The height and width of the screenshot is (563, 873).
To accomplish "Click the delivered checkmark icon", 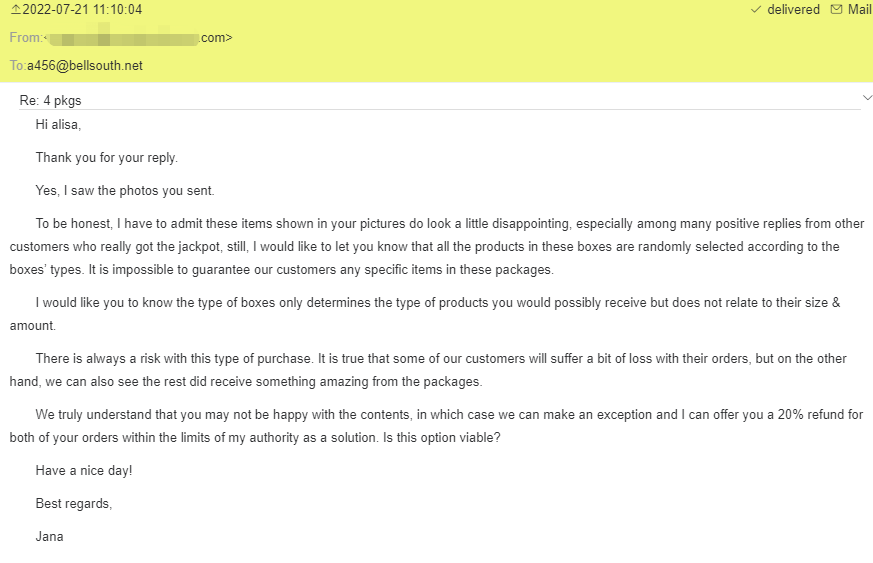I will point(756,10).
